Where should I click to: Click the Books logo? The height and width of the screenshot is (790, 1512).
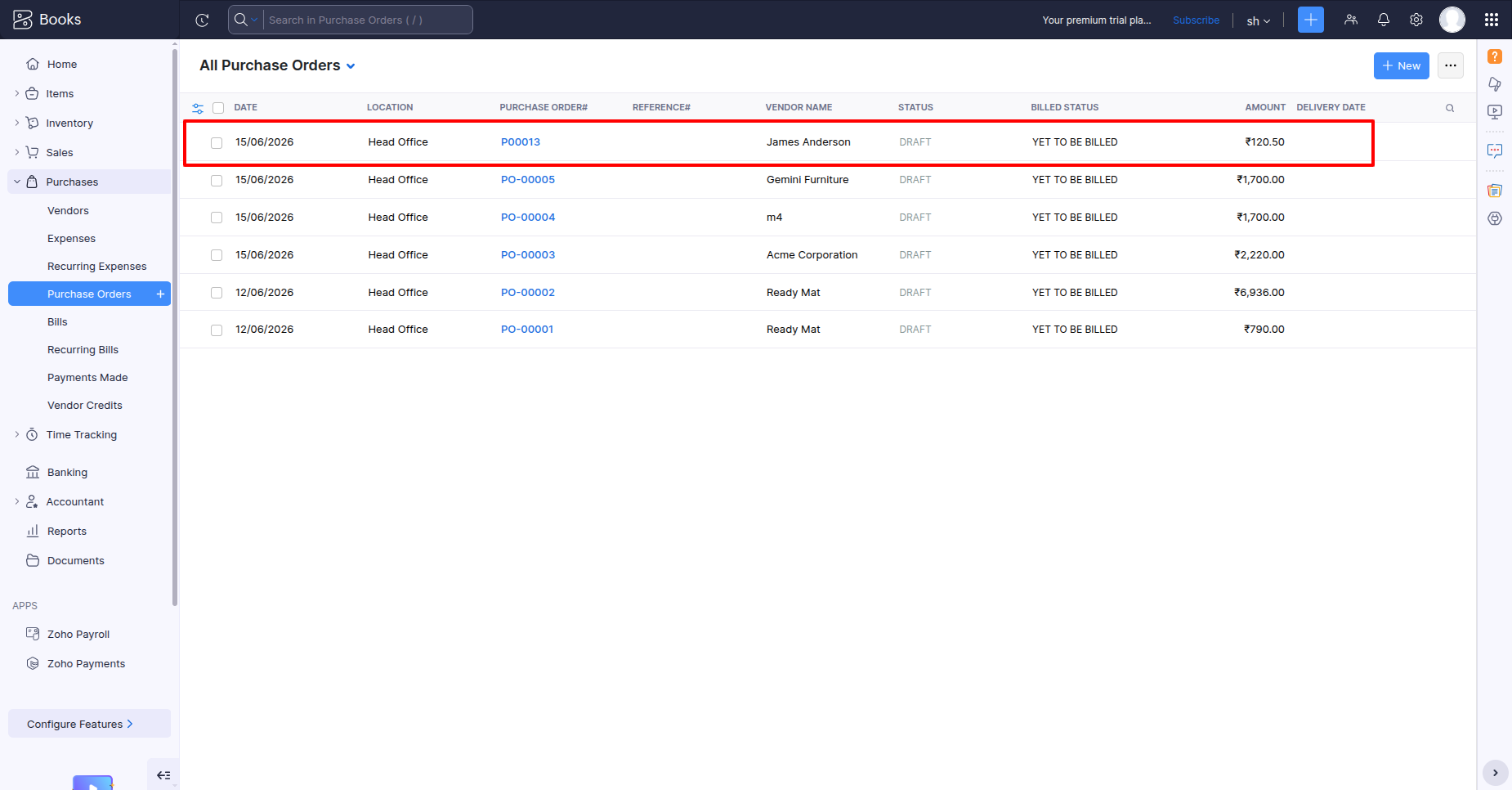coord(47,20)
